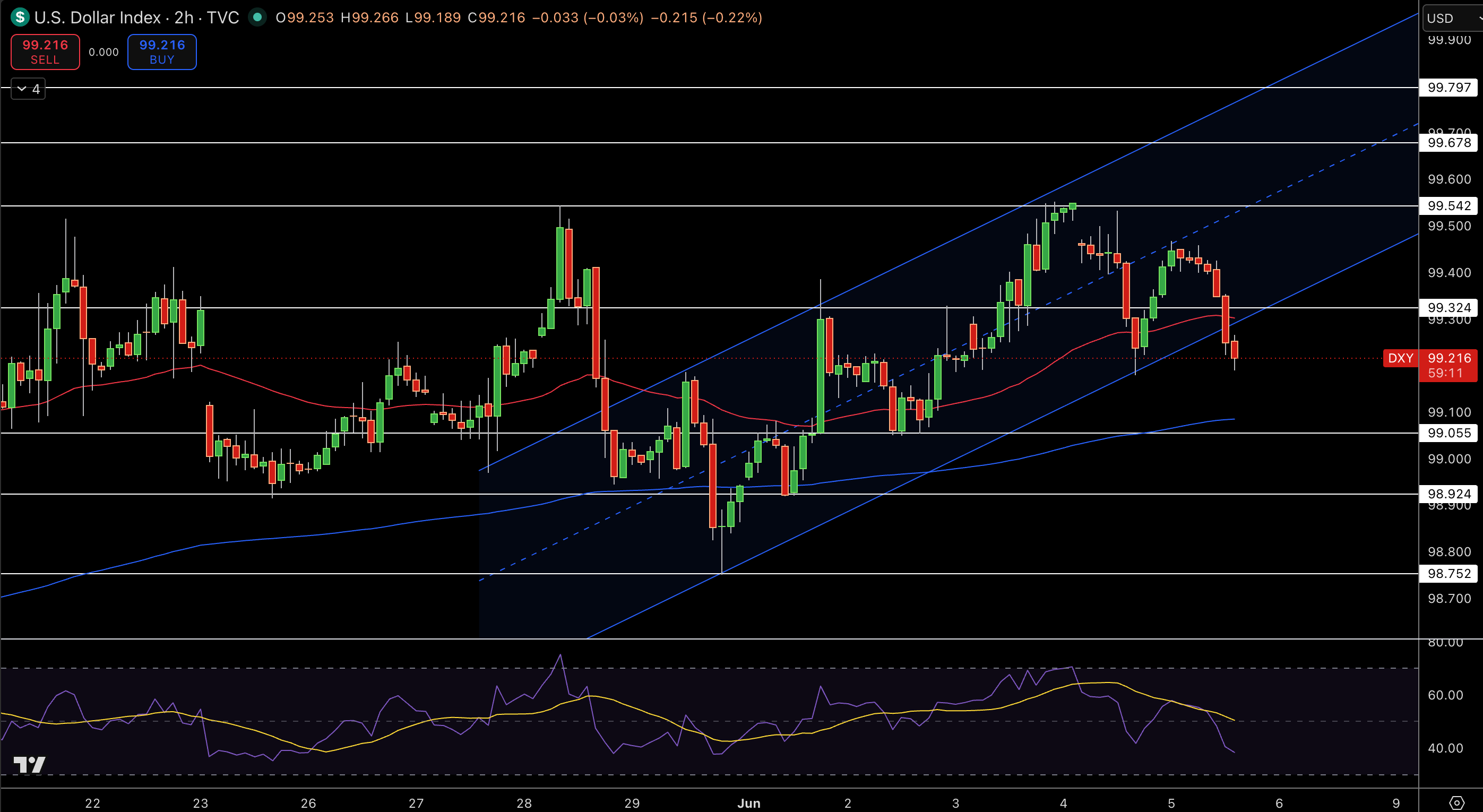Click the 99.678 price level label
This screenshot has height=812, width=1483.
(x=1449, y=143)
